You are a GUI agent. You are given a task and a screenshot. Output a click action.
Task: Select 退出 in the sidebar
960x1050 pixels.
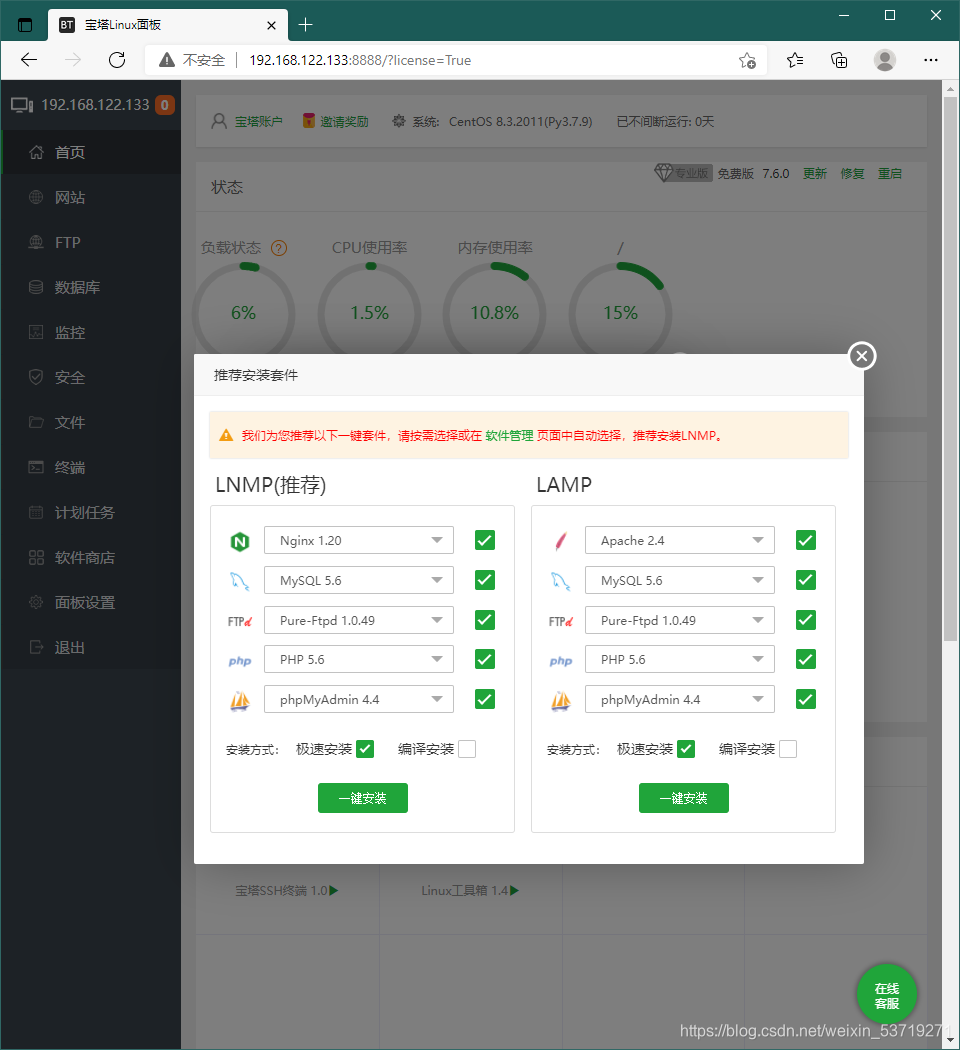(x=91, y=648)
